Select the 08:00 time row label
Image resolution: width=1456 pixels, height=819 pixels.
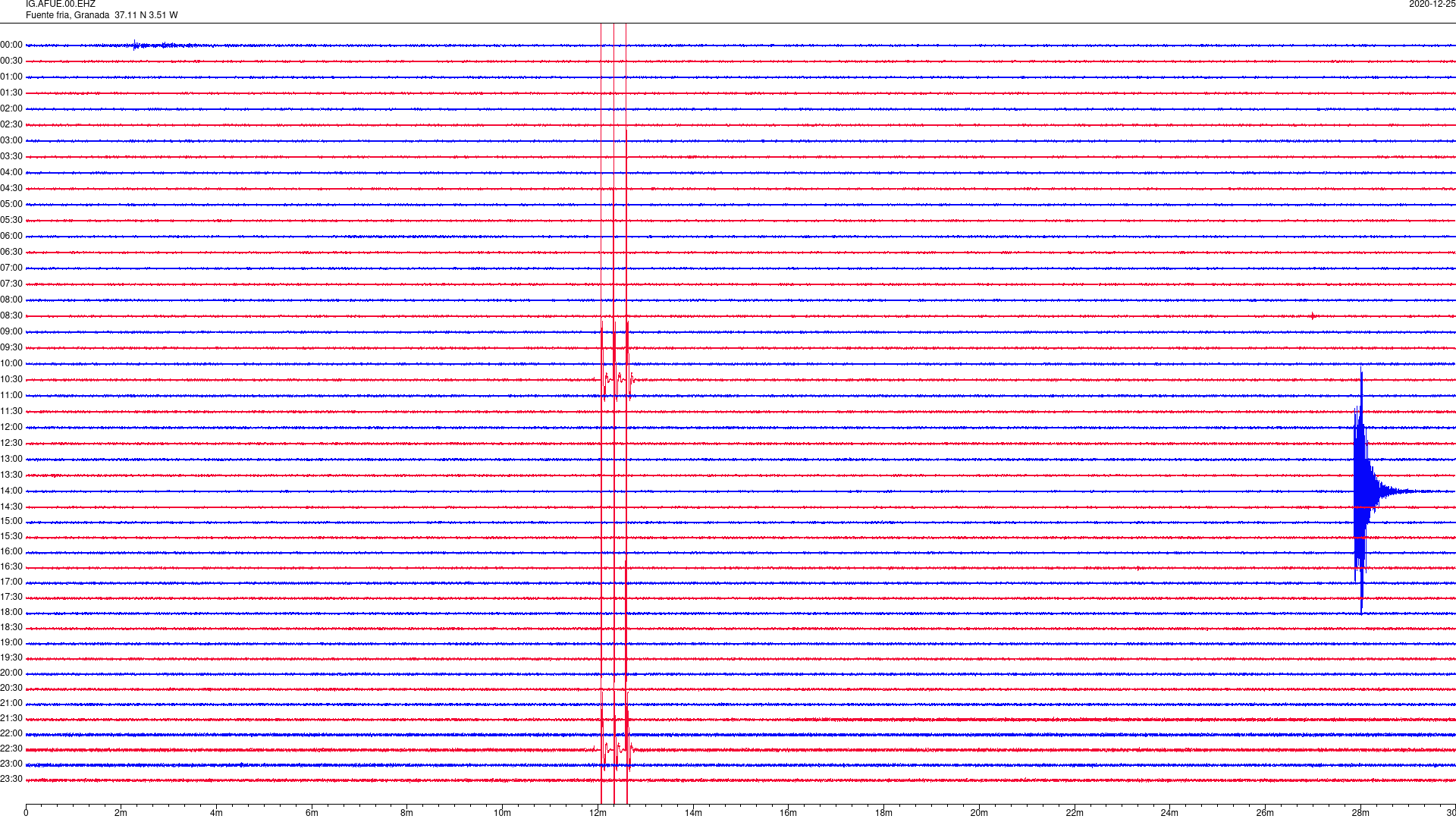[x=11, y=300]
